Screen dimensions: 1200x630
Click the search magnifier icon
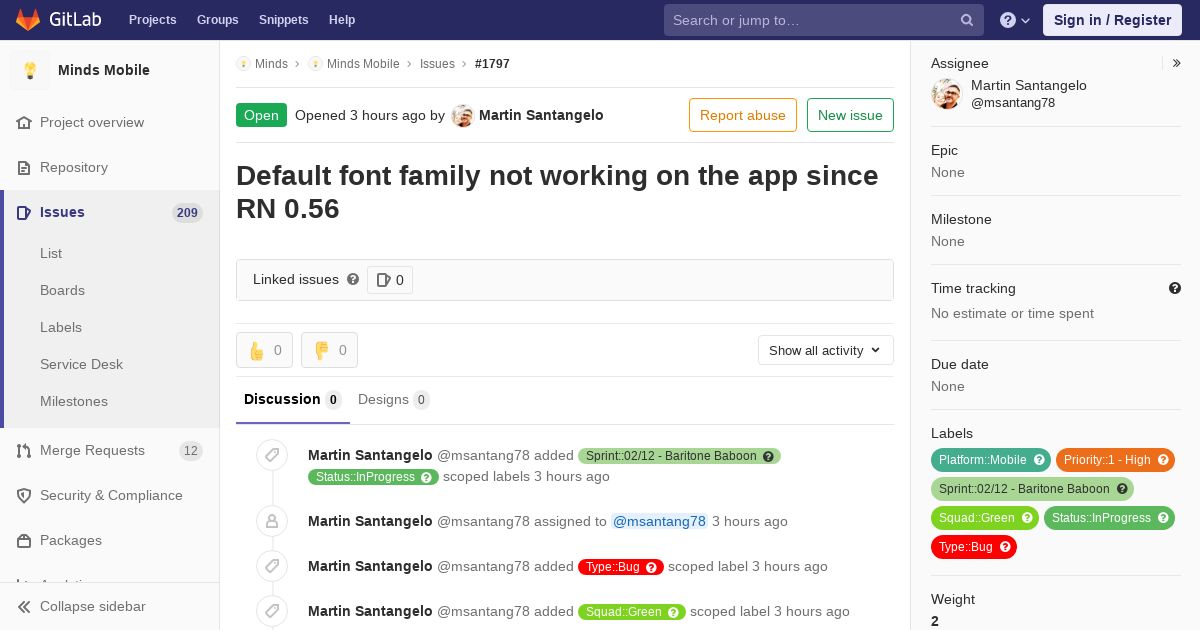967,20
